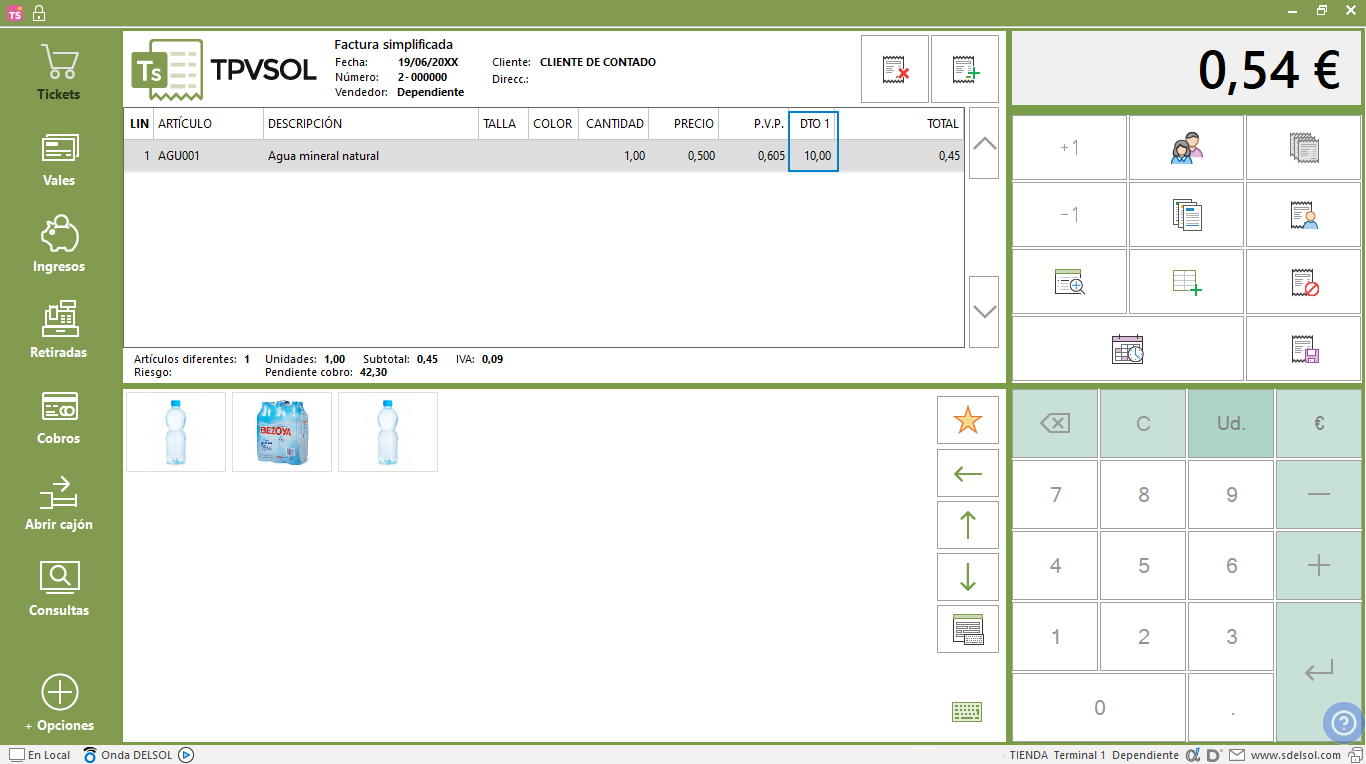Viewport: 1366px width, 764px height.
Task: Click the keypad Enter return key
Action: 1319,671
